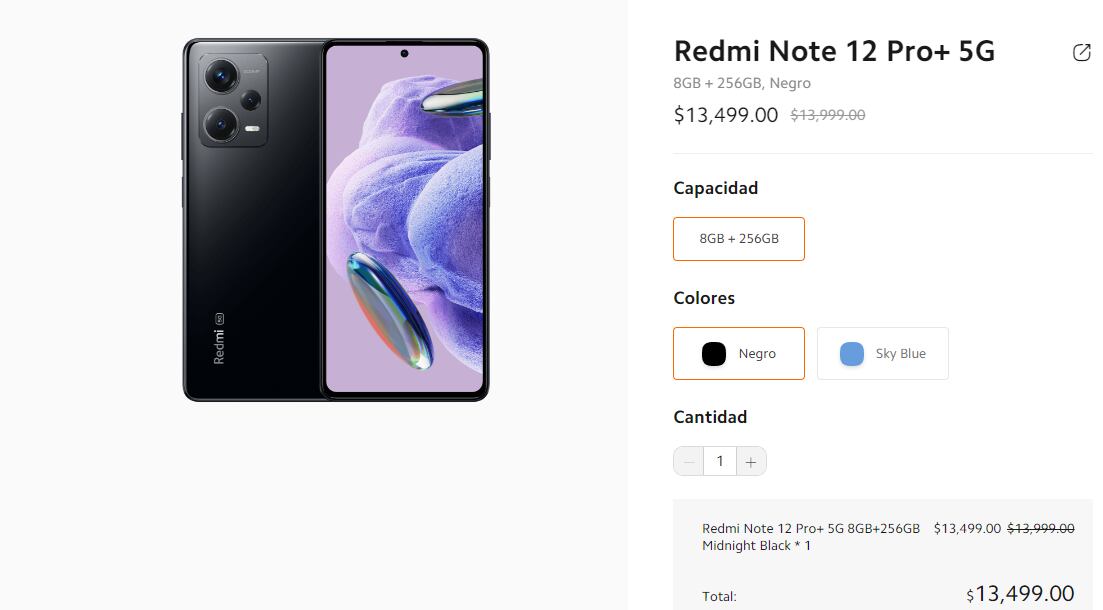
Task: Click the plus icon to increase quantity
Action: point(751,461)
